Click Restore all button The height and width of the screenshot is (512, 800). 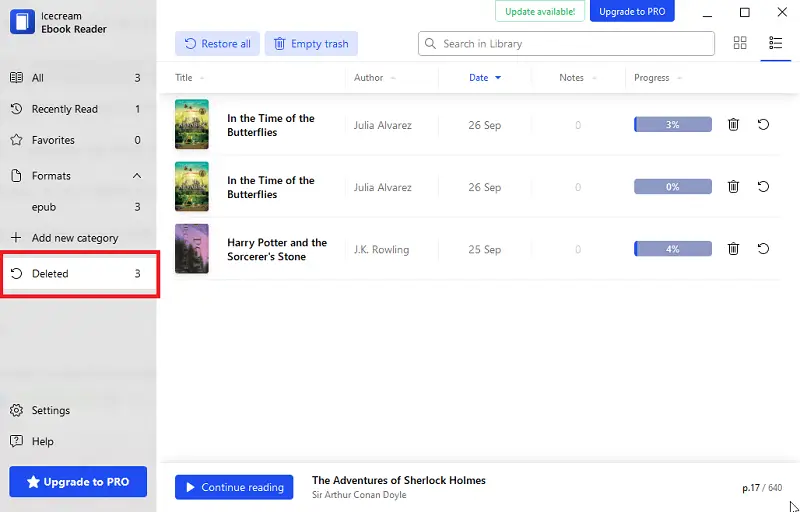[217, 44]
